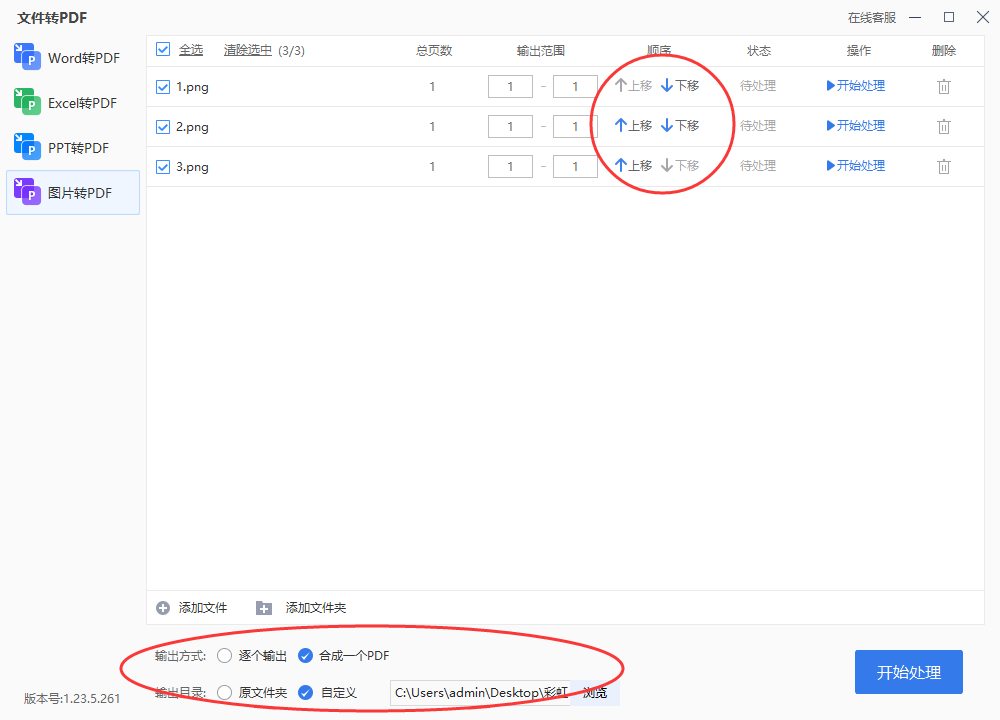Click the 删除 column header
This screenshot has width=1000, height=720.
pos(944,50)
